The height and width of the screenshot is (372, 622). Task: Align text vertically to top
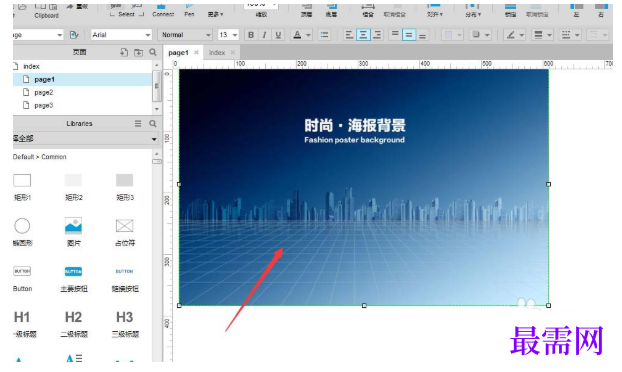click(395, 35)
